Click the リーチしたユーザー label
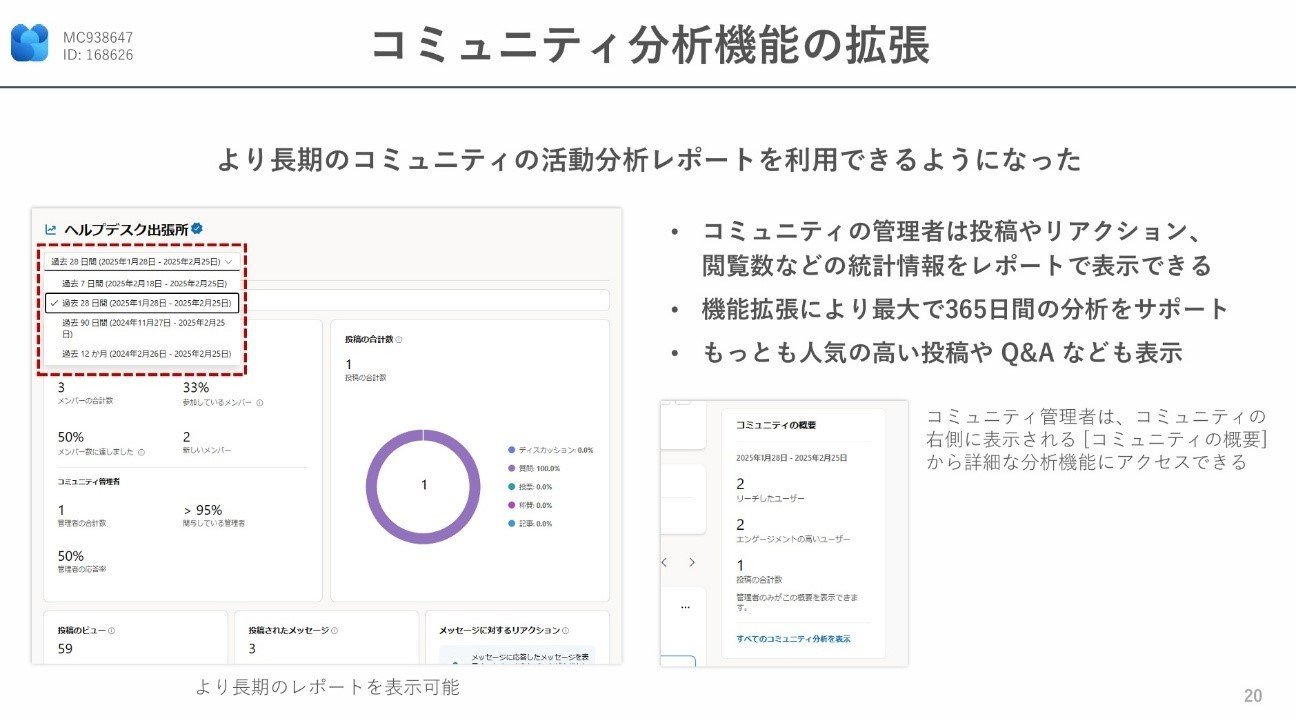The width and height of the screenshot is (1296, 721). [x=770, y=498]
